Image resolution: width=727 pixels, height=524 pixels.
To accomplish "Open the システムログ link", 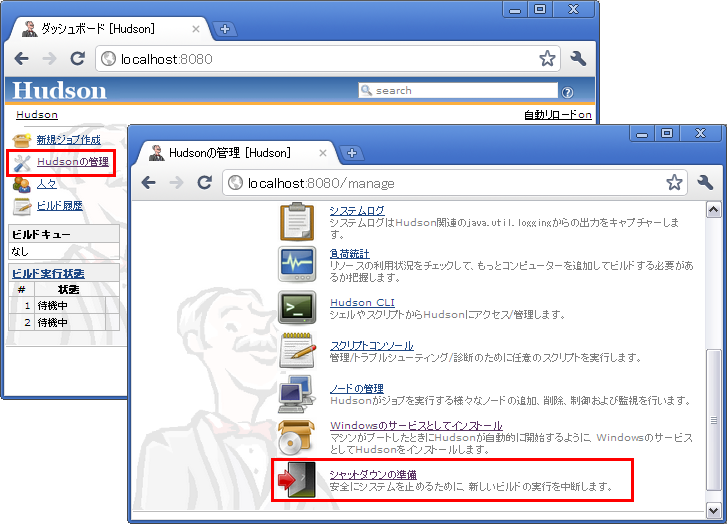I will [x=357, y=211].
